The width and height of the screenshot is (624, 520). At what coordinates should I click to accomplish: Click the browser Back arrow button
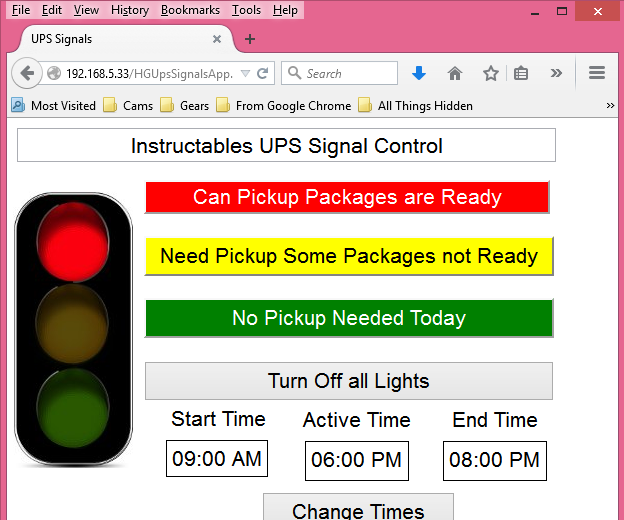27,73
